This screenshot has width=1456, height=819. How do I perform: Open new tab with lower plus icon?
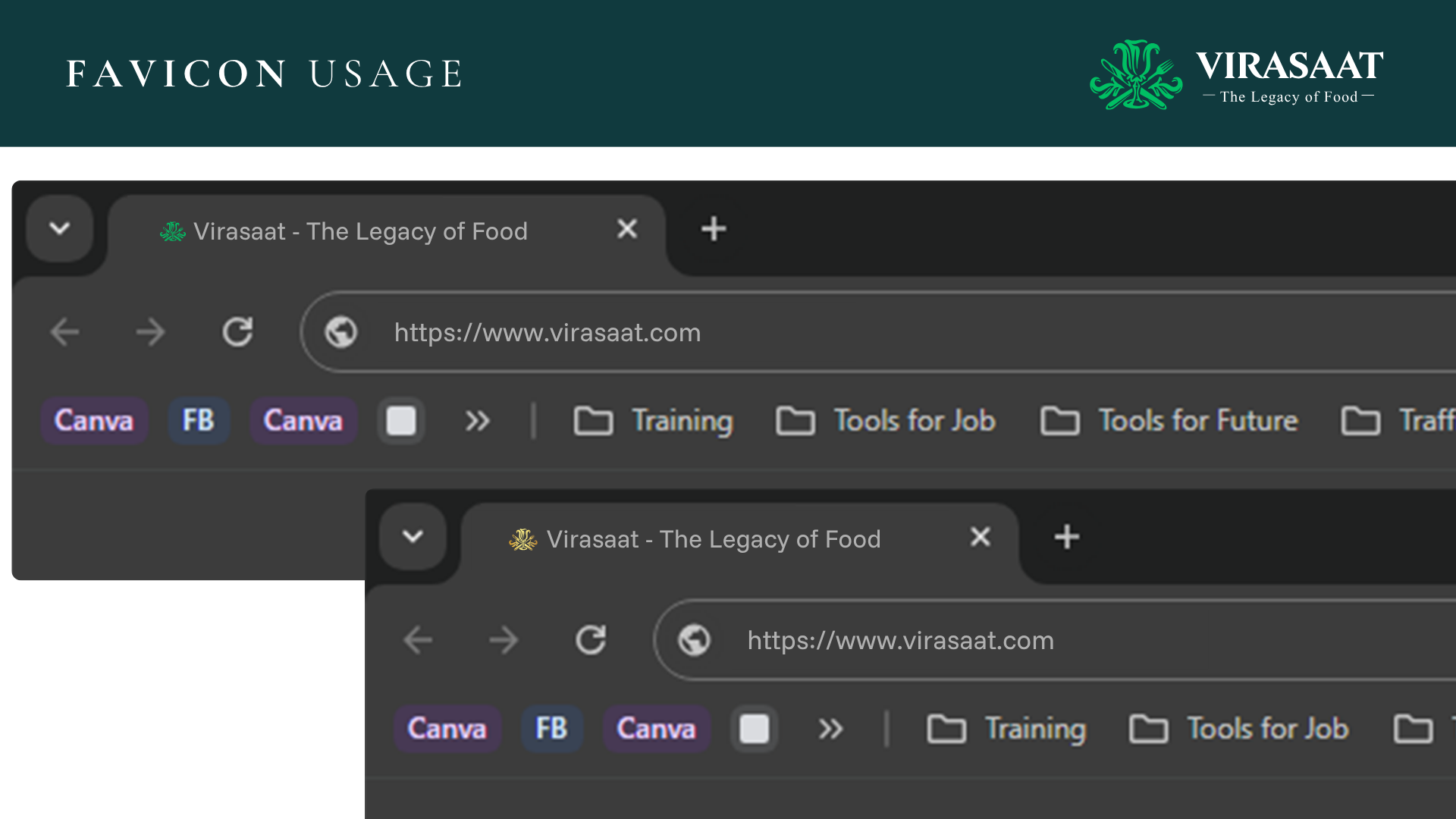(1066, 537)
